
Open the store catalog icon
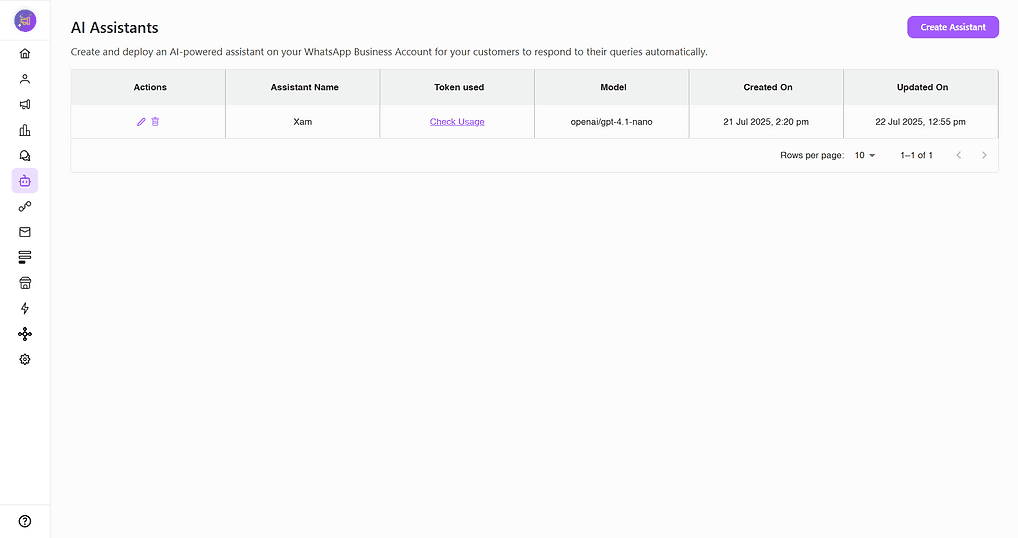[25, 283]
